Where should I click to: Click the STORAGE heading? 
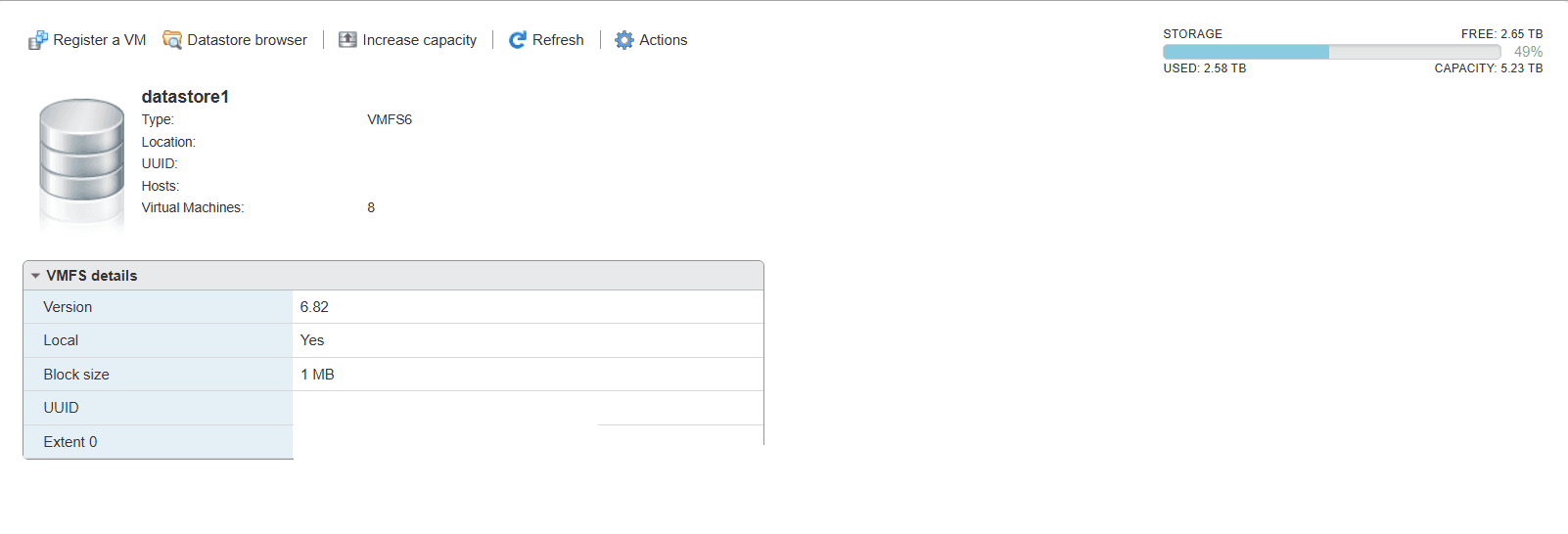click(1192, 34)
